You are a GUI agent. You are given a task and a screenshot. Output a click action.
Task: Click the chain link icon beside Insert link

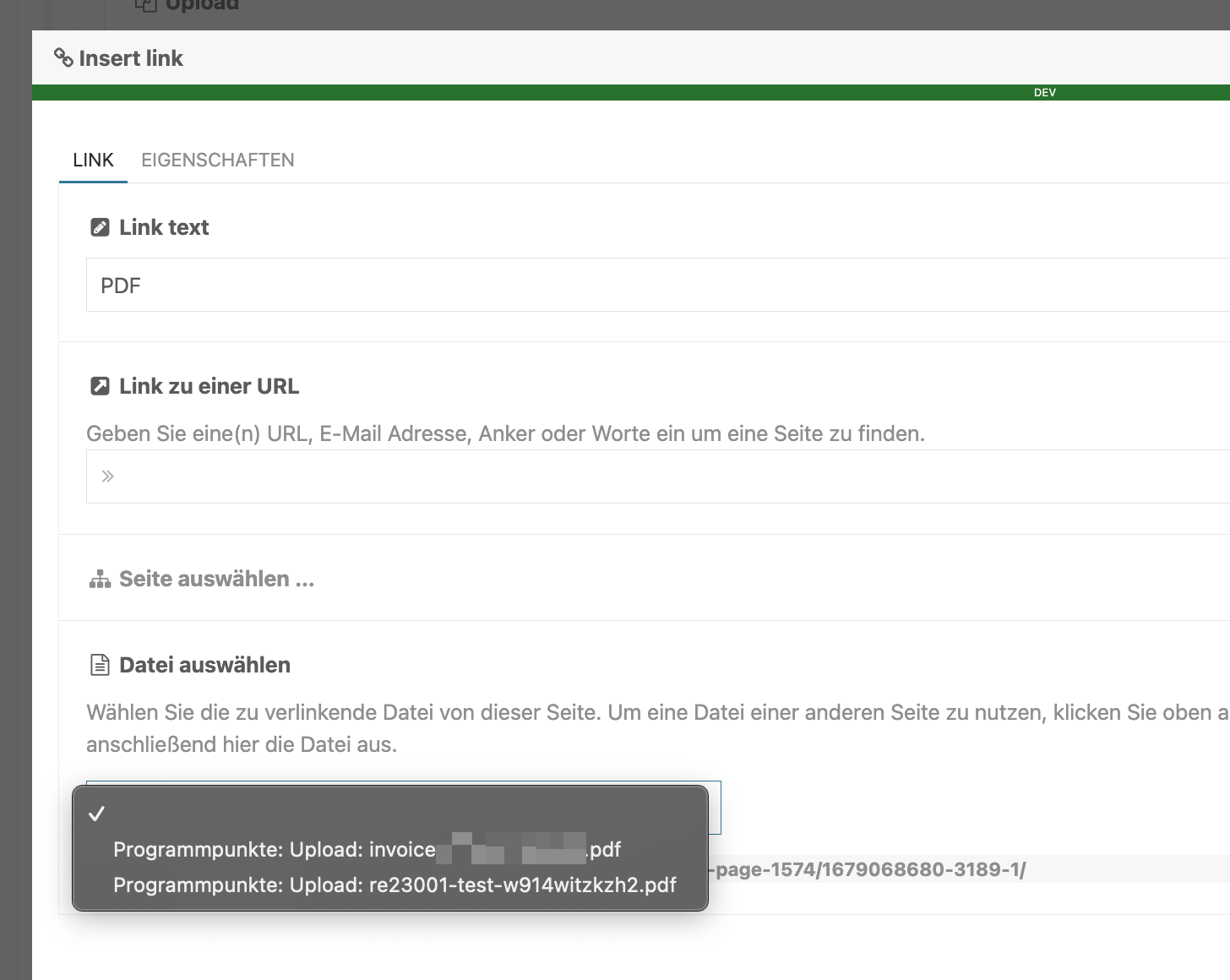(x=63, y=57)
